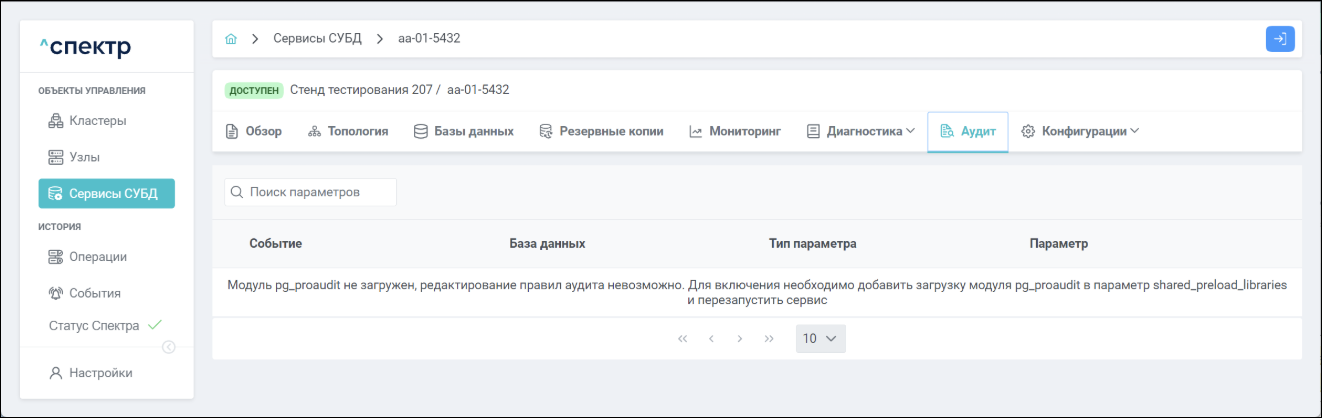Click the logout icon button
Image resolution: width=1323 pixels, height=419 pixels.
point(1280,39)
